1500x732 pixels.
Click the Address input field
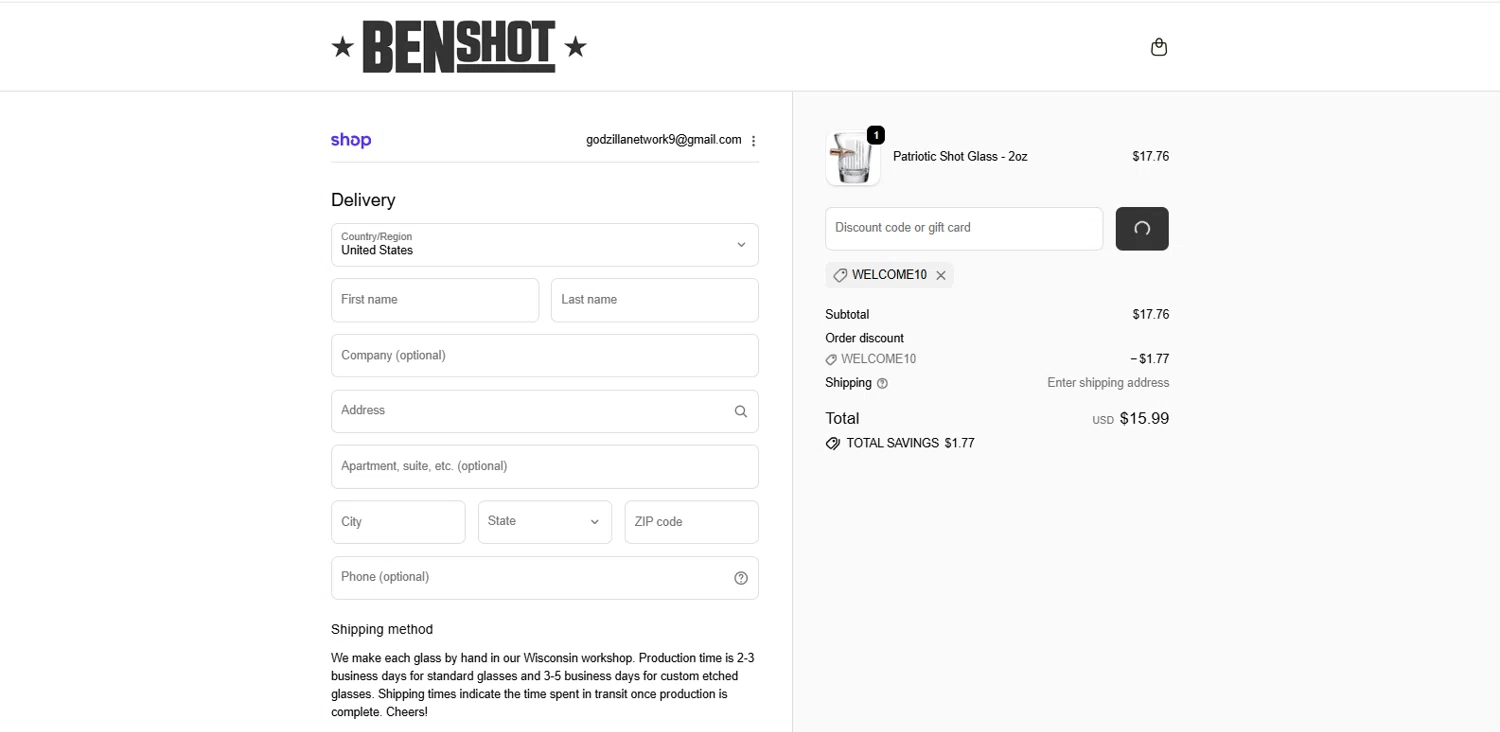click(x=545, y=411)
